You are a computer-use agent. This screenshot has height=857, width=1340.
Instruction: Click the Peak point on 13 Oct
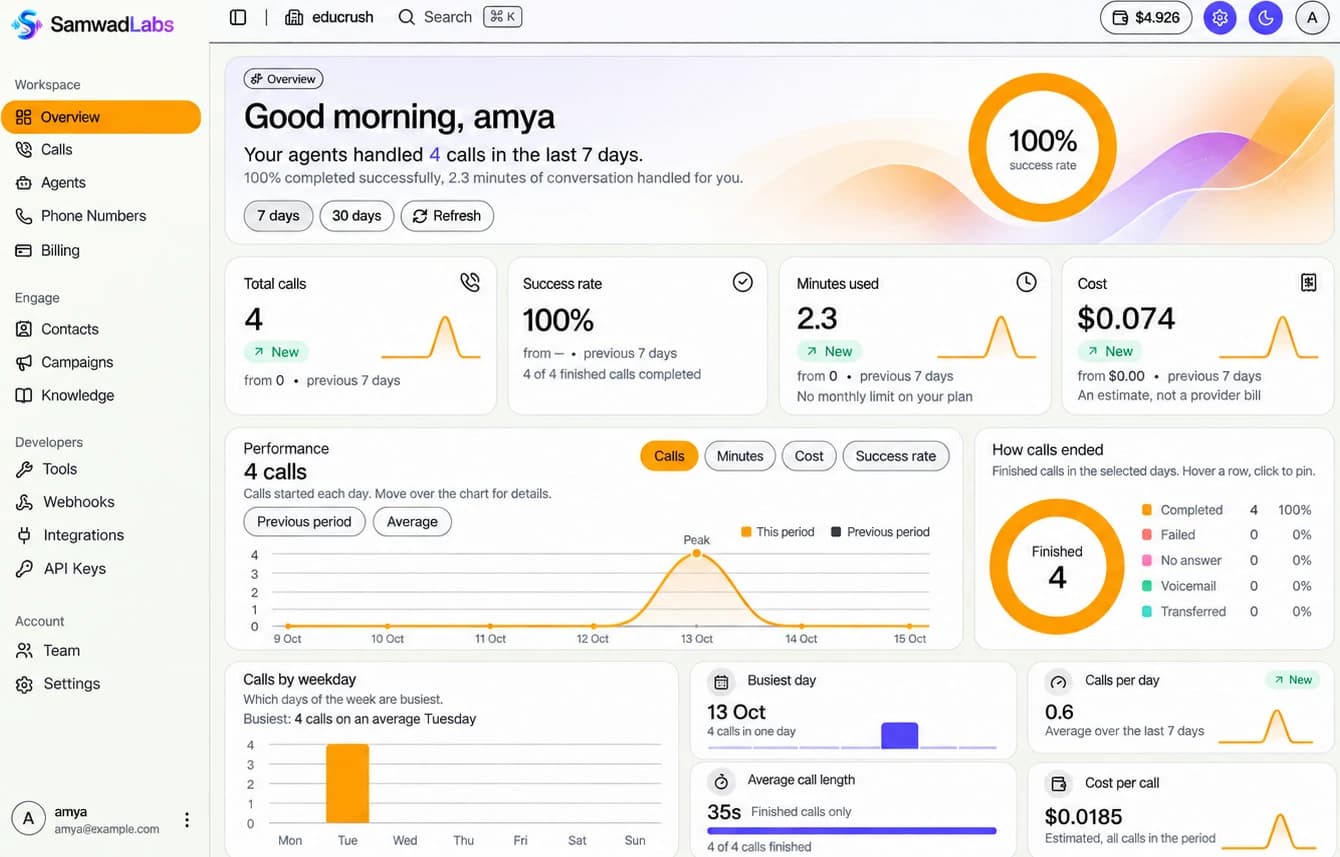coord(697,552)
